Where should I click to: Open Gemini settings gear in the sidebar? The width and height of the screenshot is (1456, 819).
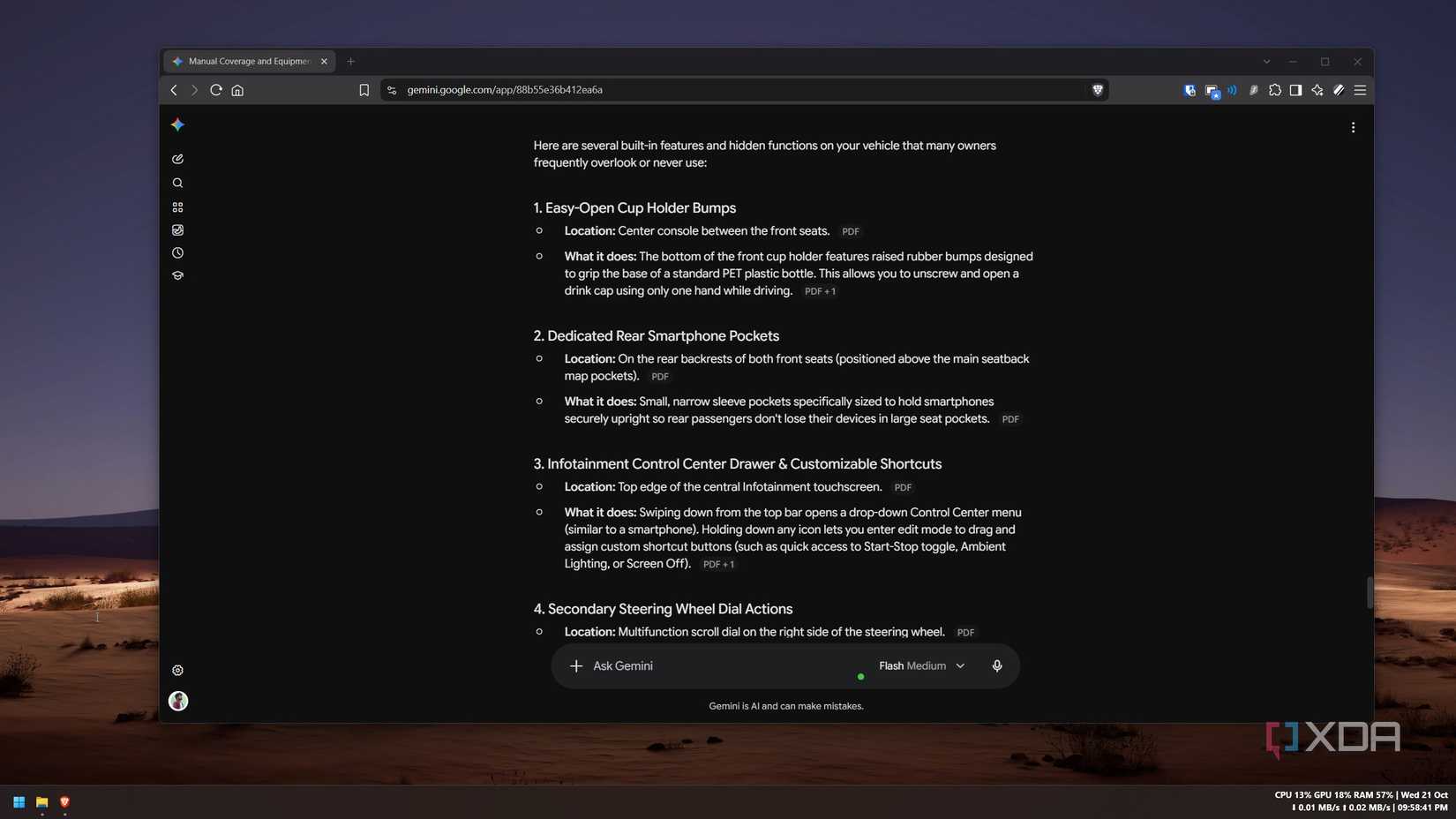tap(177, 670)
